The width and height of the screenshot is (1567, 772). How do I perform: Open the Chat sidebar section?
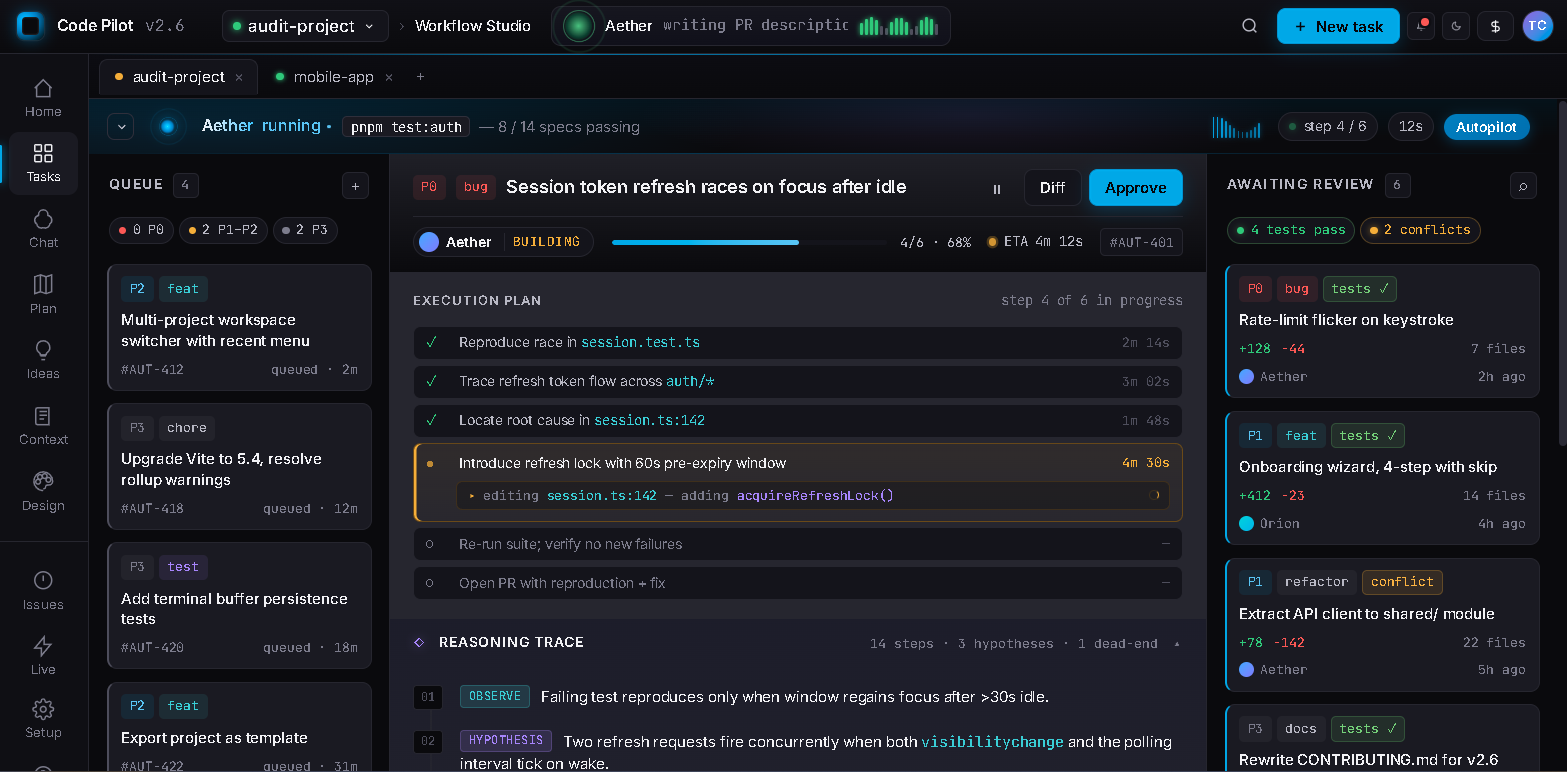(43, 229)
